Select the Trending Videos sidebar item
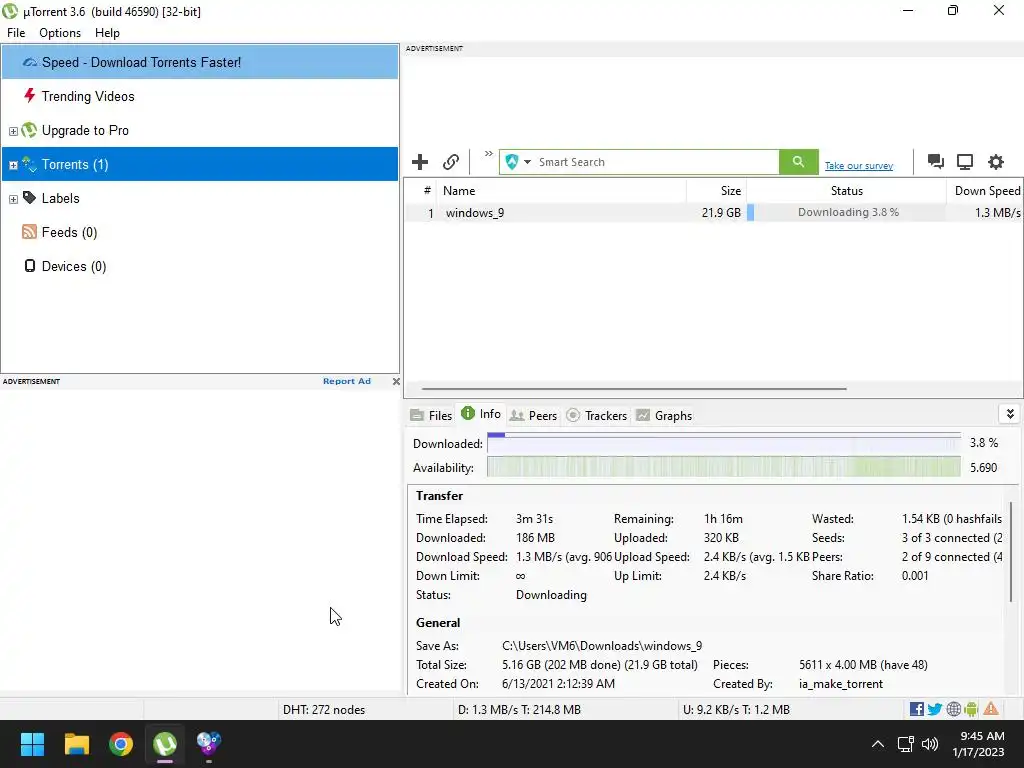The height and width of the screenshot is (768, 1024). tap(200, 96)
